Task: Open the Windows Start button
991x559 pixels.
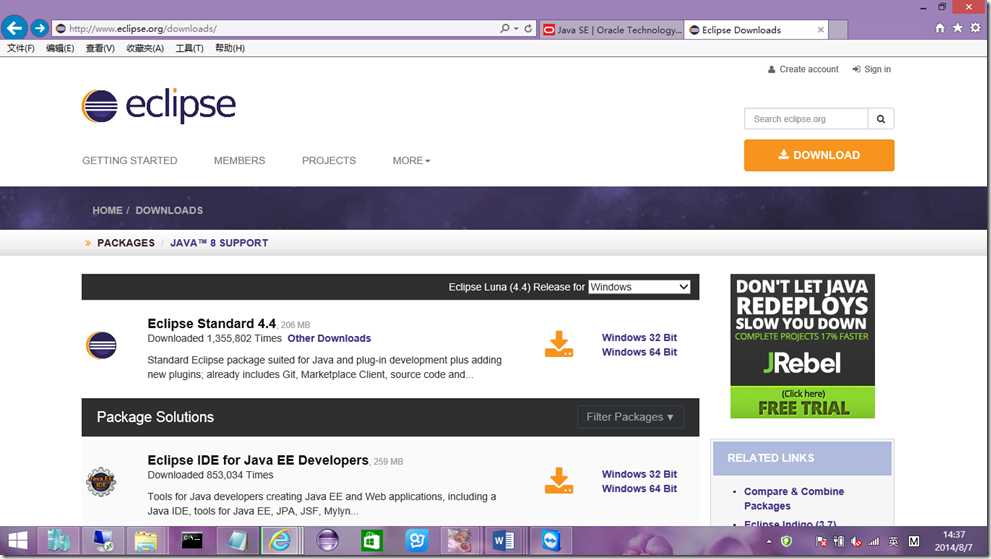Action: [18, 541]
